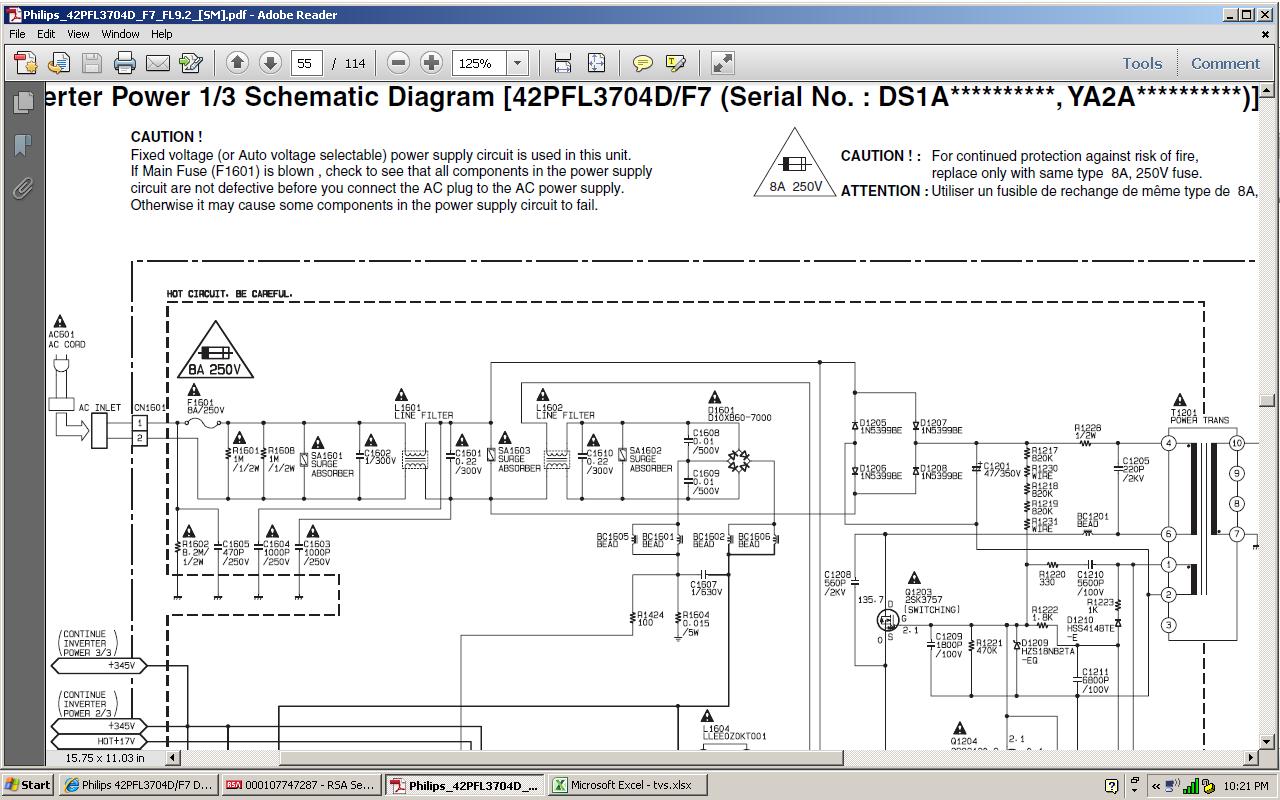Click the AC601 AC CORD label
Viewport: 1280px width, 800px height.
coord(67,339)
